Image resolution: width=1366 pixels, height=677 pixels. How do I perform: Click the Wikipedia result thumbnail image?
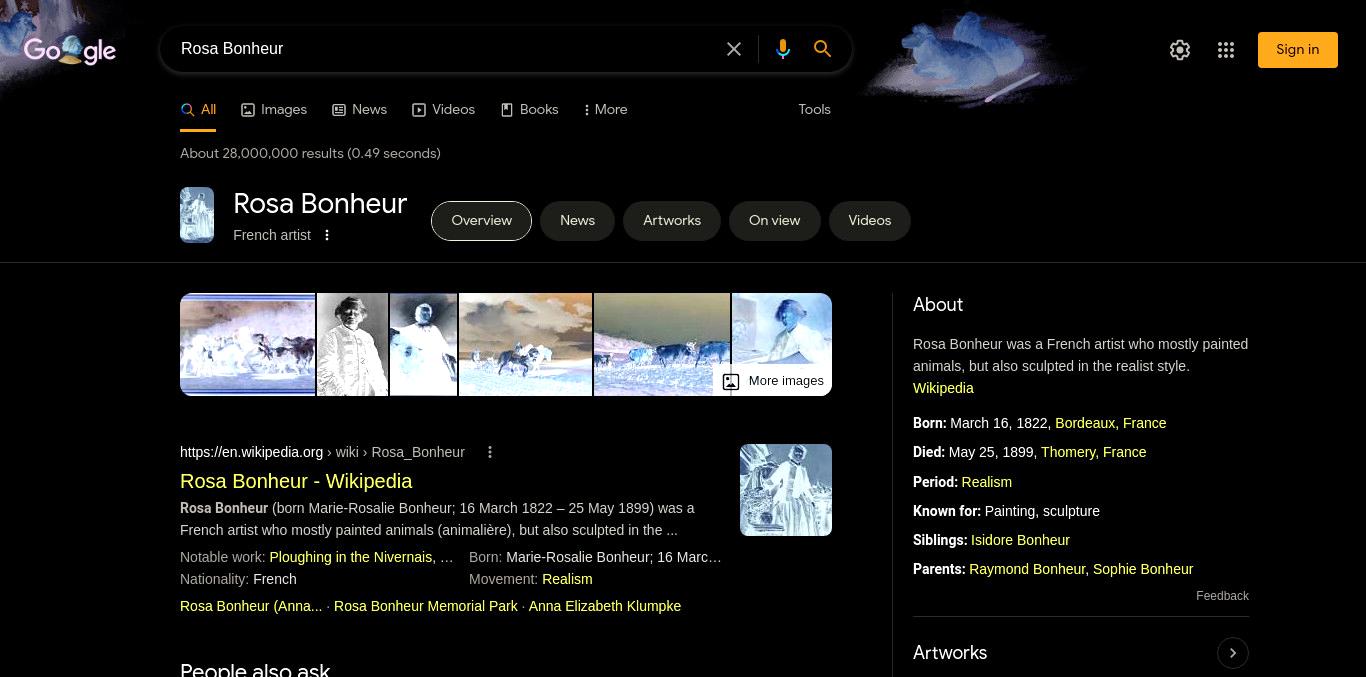click(x=786, y=490)
